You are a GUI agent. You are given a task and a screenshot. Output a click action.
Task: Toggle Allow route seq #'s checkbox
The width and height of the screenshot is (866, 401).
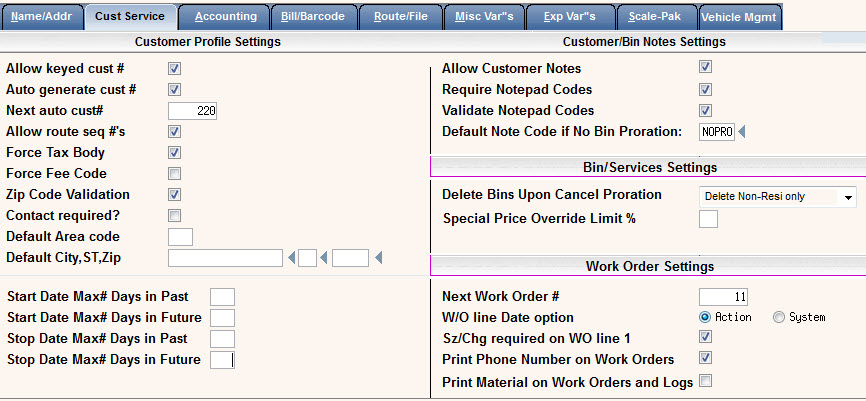point(175,131)
